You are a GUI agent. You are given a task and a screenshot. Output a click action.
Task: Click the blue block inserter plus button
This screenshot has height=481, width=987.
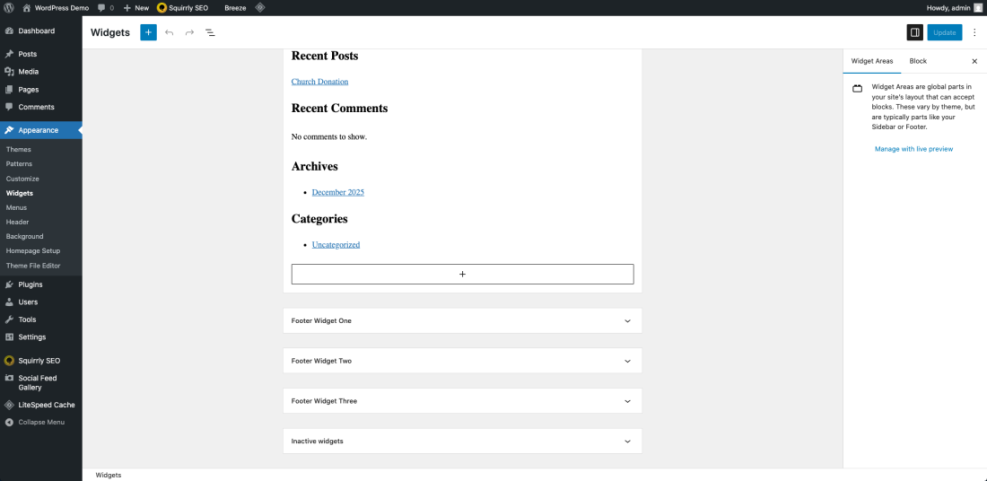coord(148,33)
